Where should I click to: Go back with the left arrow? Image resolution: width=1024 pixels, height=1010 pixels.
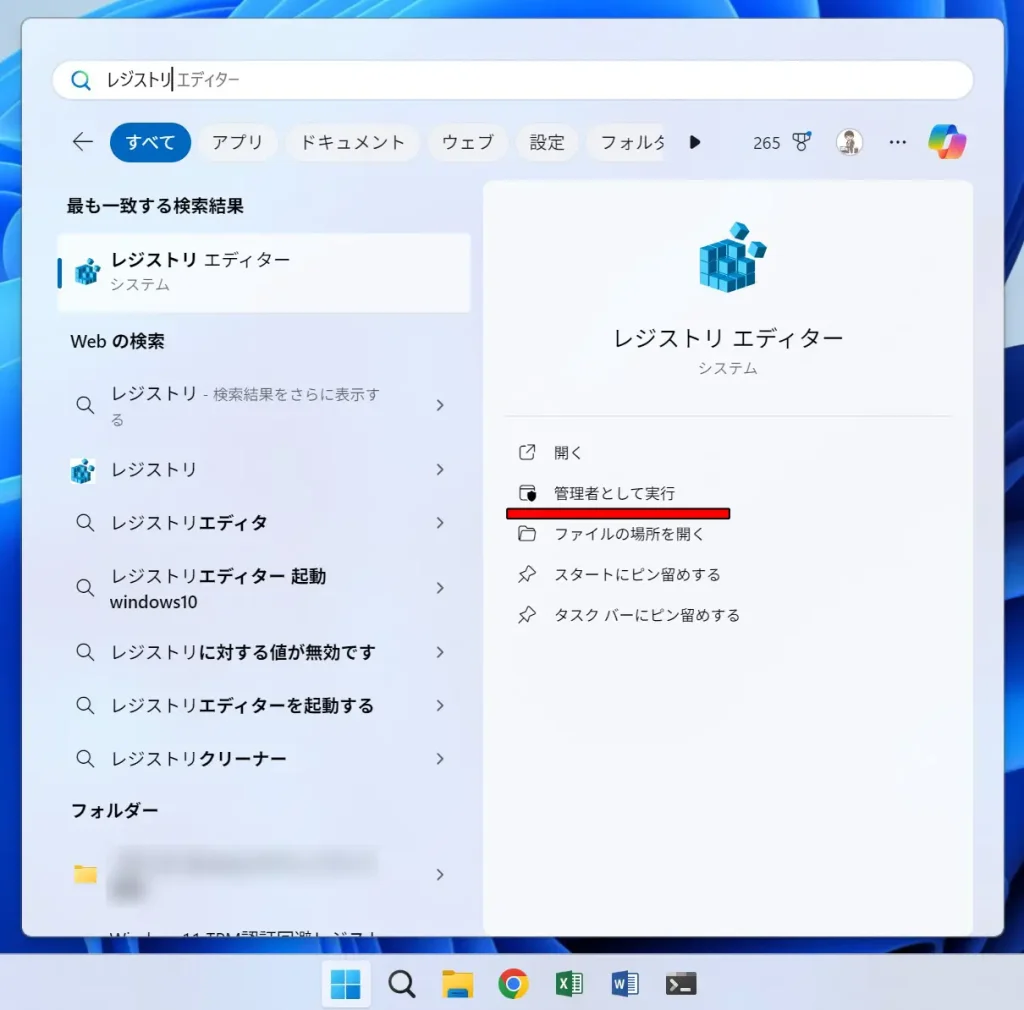pyautogui.click(x=83, y=142)
